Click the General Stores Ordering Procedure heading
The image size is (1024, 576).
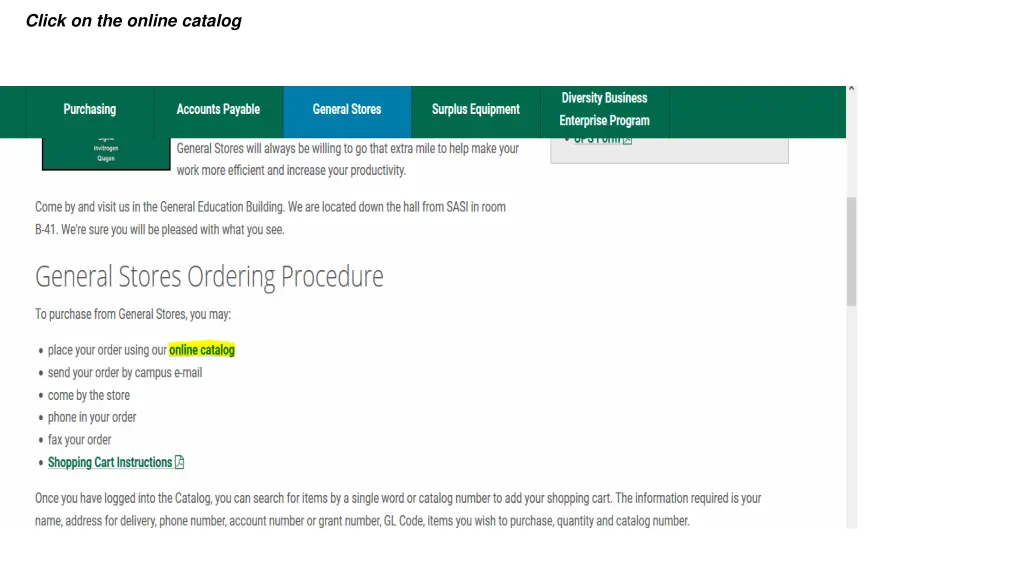209,277
